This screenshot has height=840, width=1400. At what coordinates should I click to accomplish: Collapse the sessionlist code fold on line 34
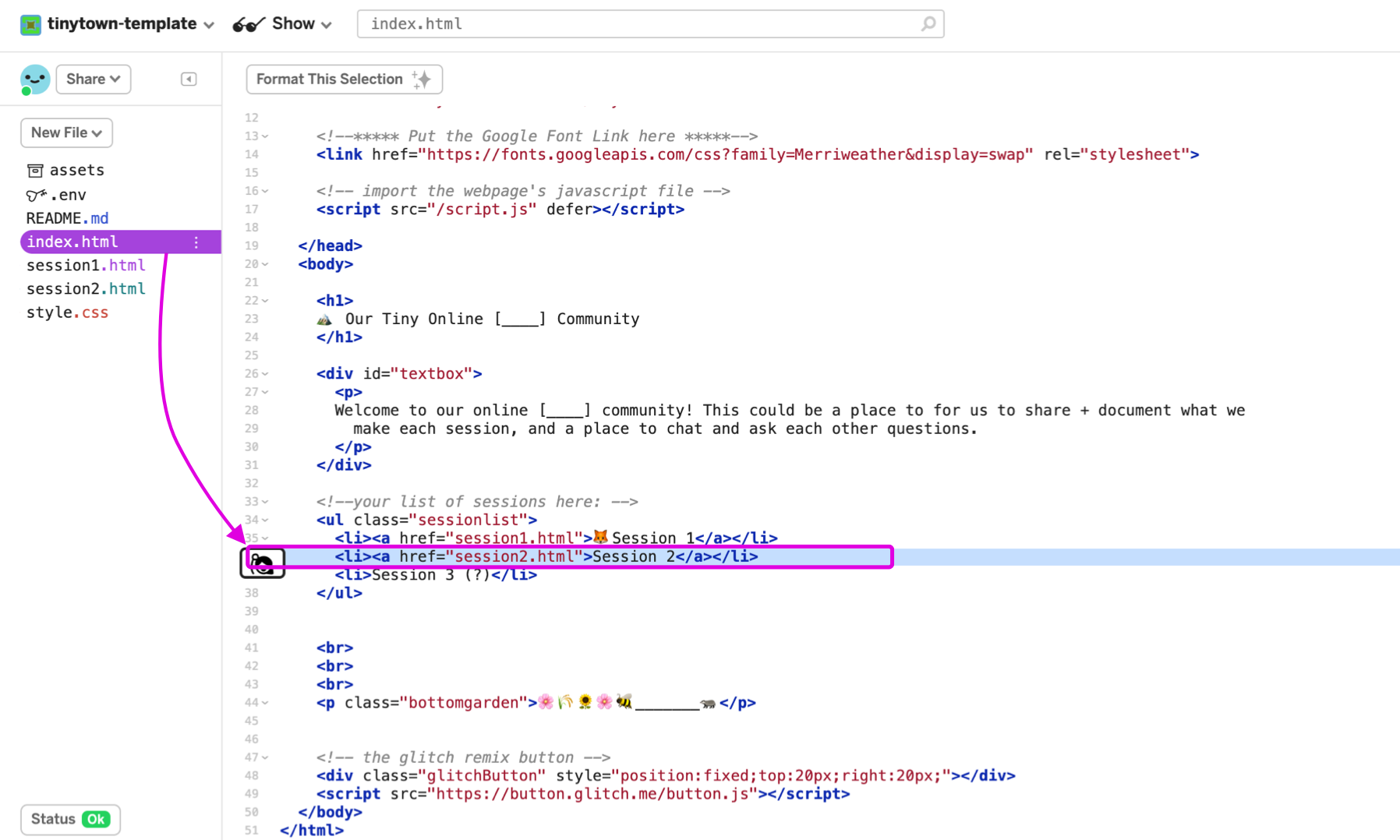point(266,520)
